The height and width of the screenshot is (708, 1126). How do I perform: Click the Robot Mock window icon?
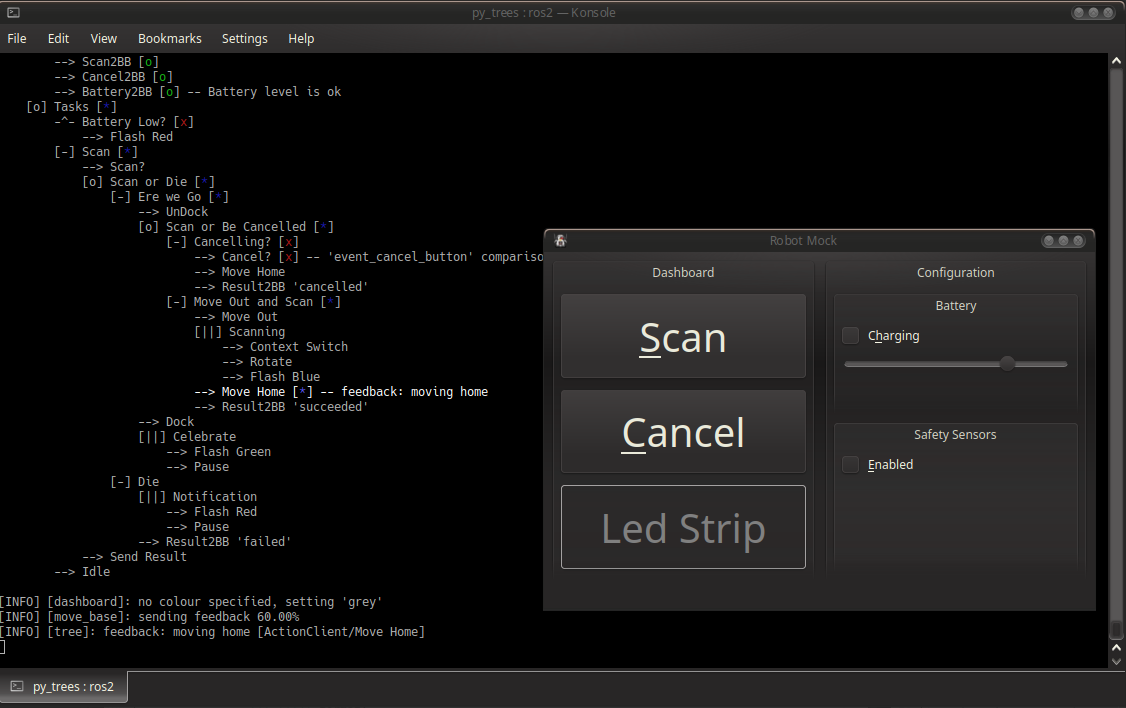(561, 241)
